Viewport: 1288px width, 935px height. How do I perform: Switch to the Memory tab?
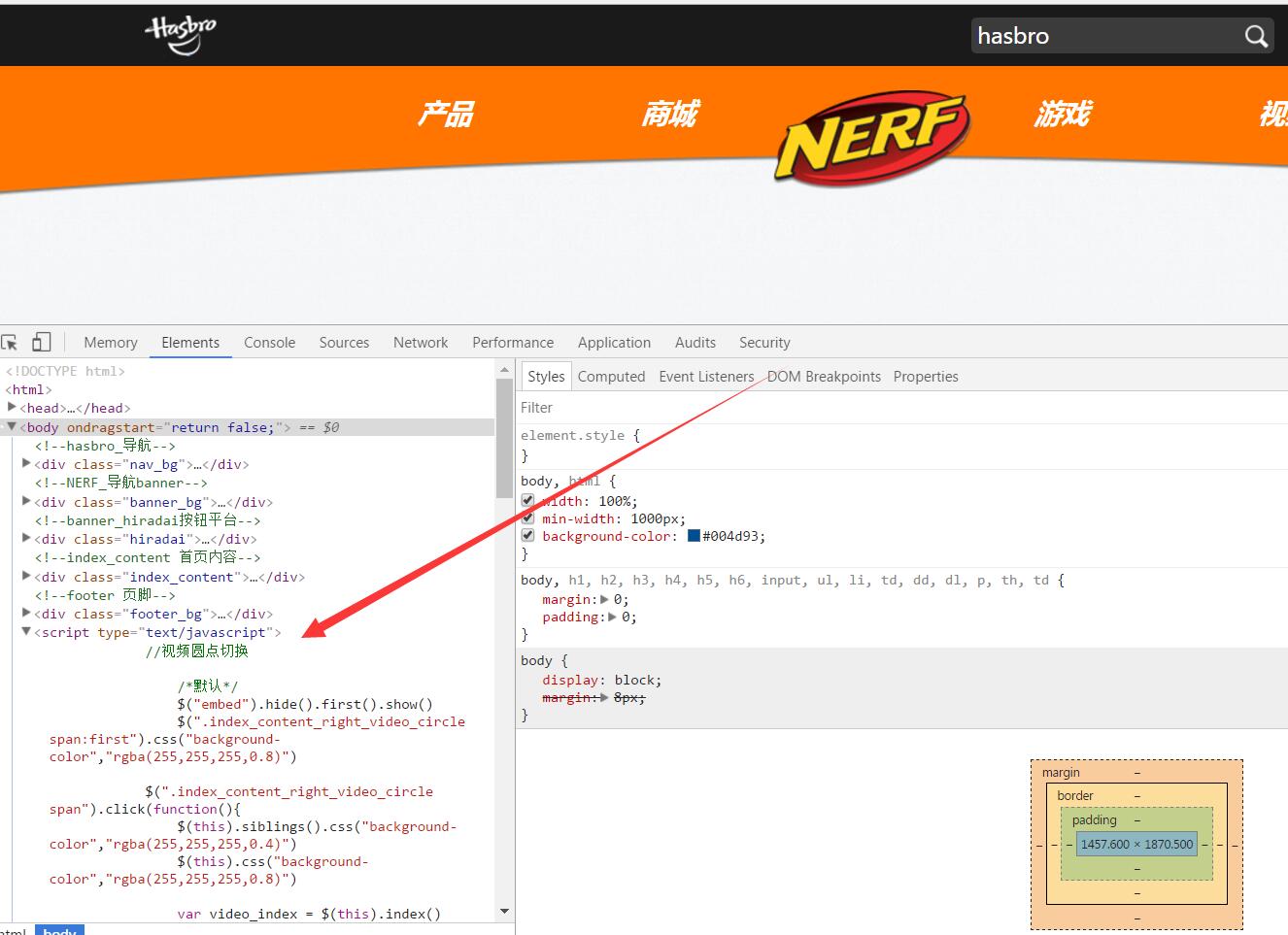[111, 343]
